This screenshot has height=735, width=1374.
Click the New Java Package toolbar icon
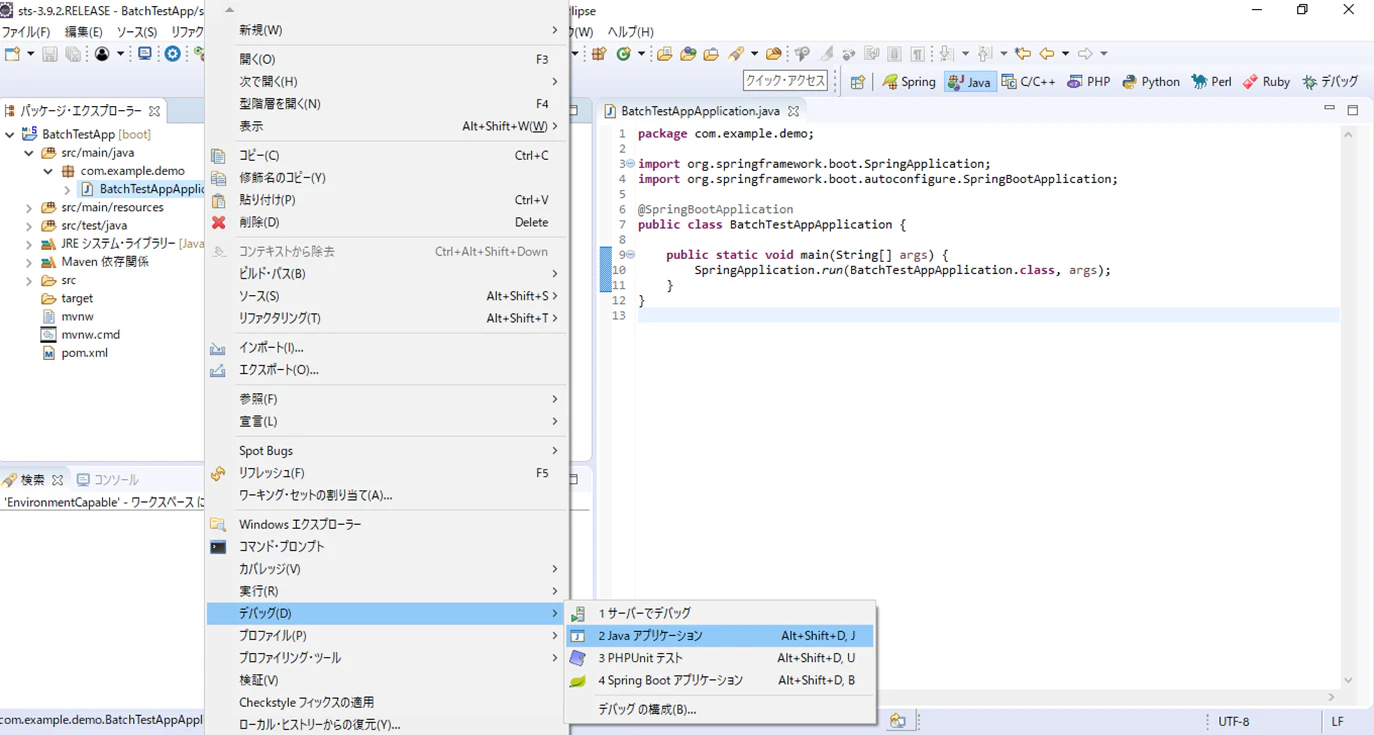coord(599,54)
